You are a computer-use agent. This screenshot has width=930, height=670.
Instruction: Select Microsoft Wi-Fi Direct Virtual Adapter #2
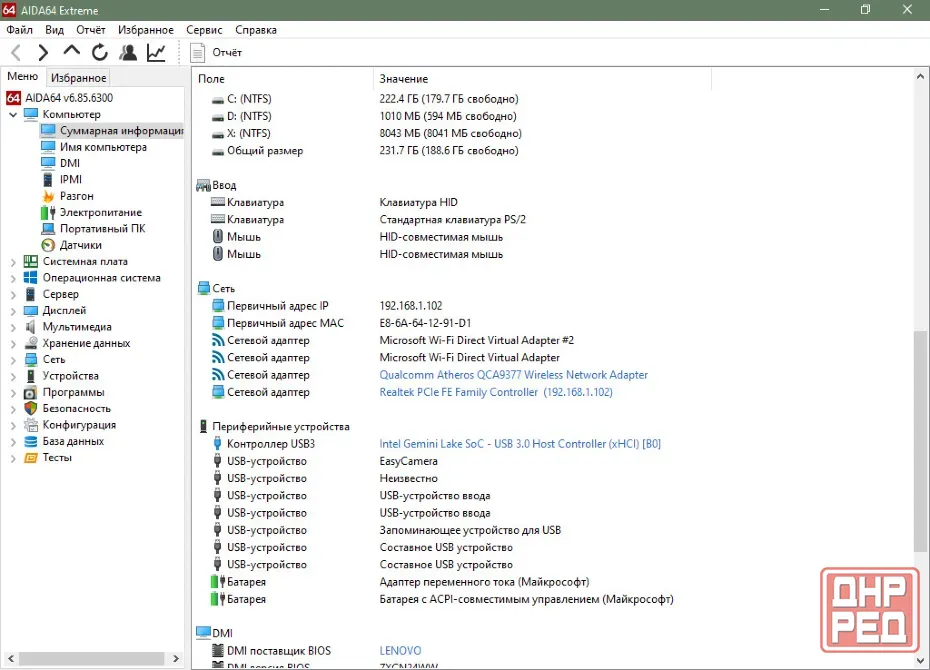point(477,340)
